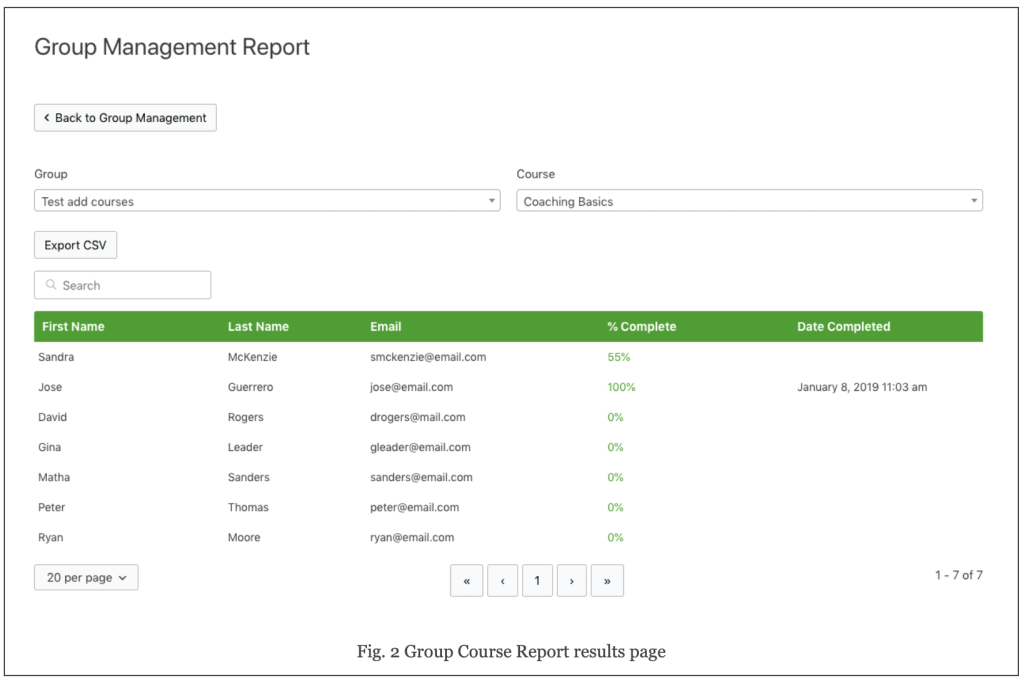Click email smckenzie@email.com

click(428, 357)
